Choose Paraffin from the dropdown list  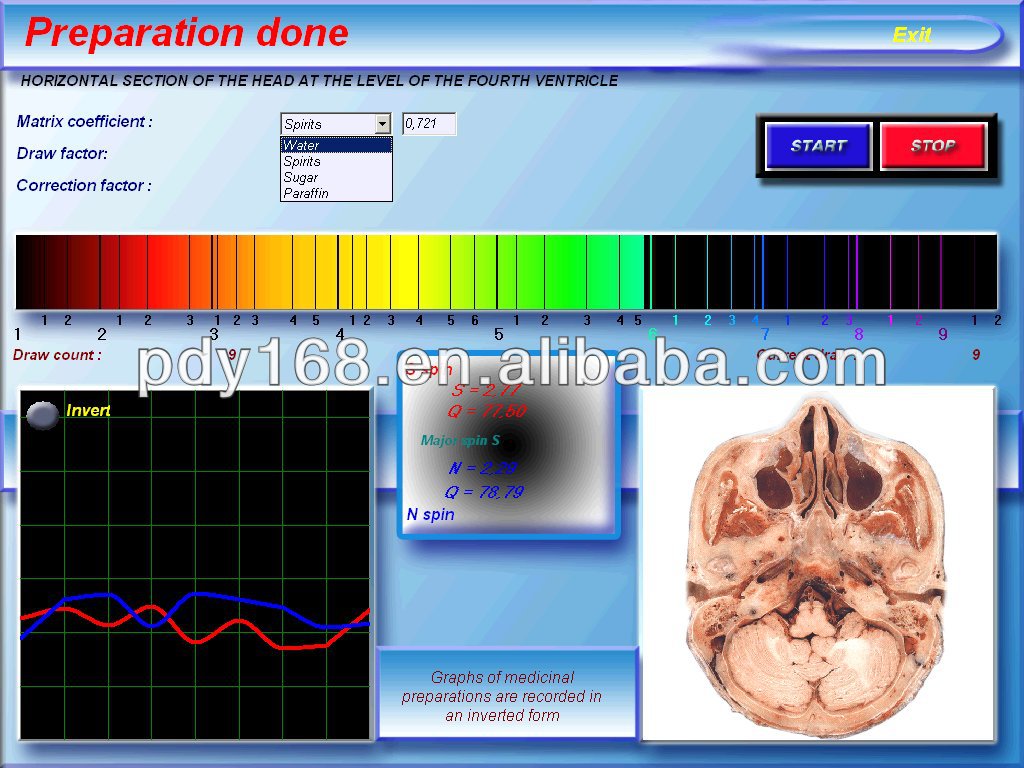pyautogui.click(x=336, y=193)
